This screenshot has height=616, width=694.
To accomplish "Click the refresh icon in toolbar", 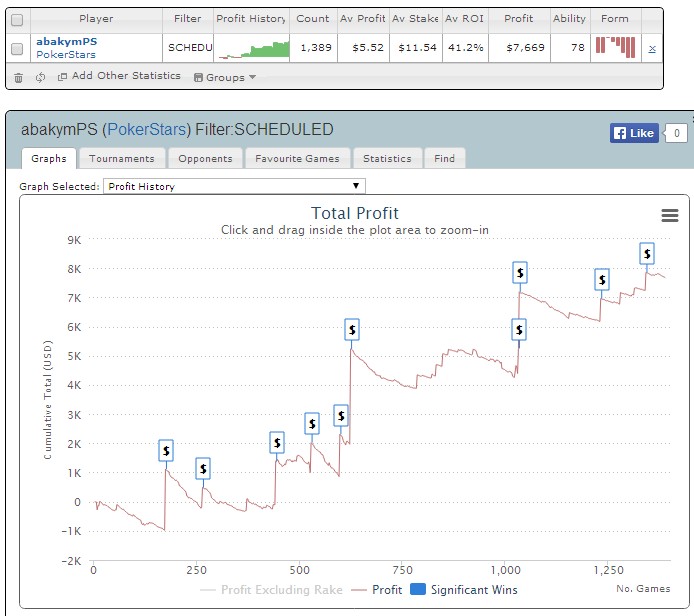I will click(x=40, y=77).
